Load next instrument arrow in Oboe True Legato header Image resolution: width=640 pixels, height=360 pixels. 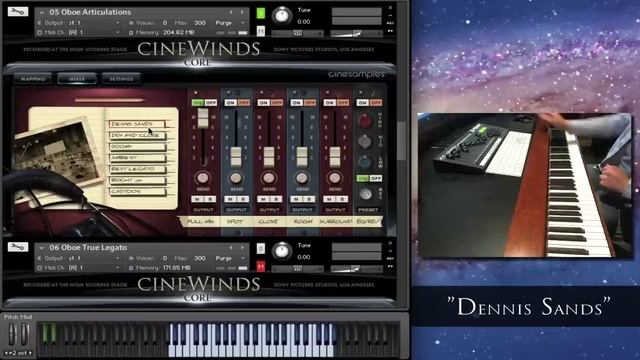point(242,248)
